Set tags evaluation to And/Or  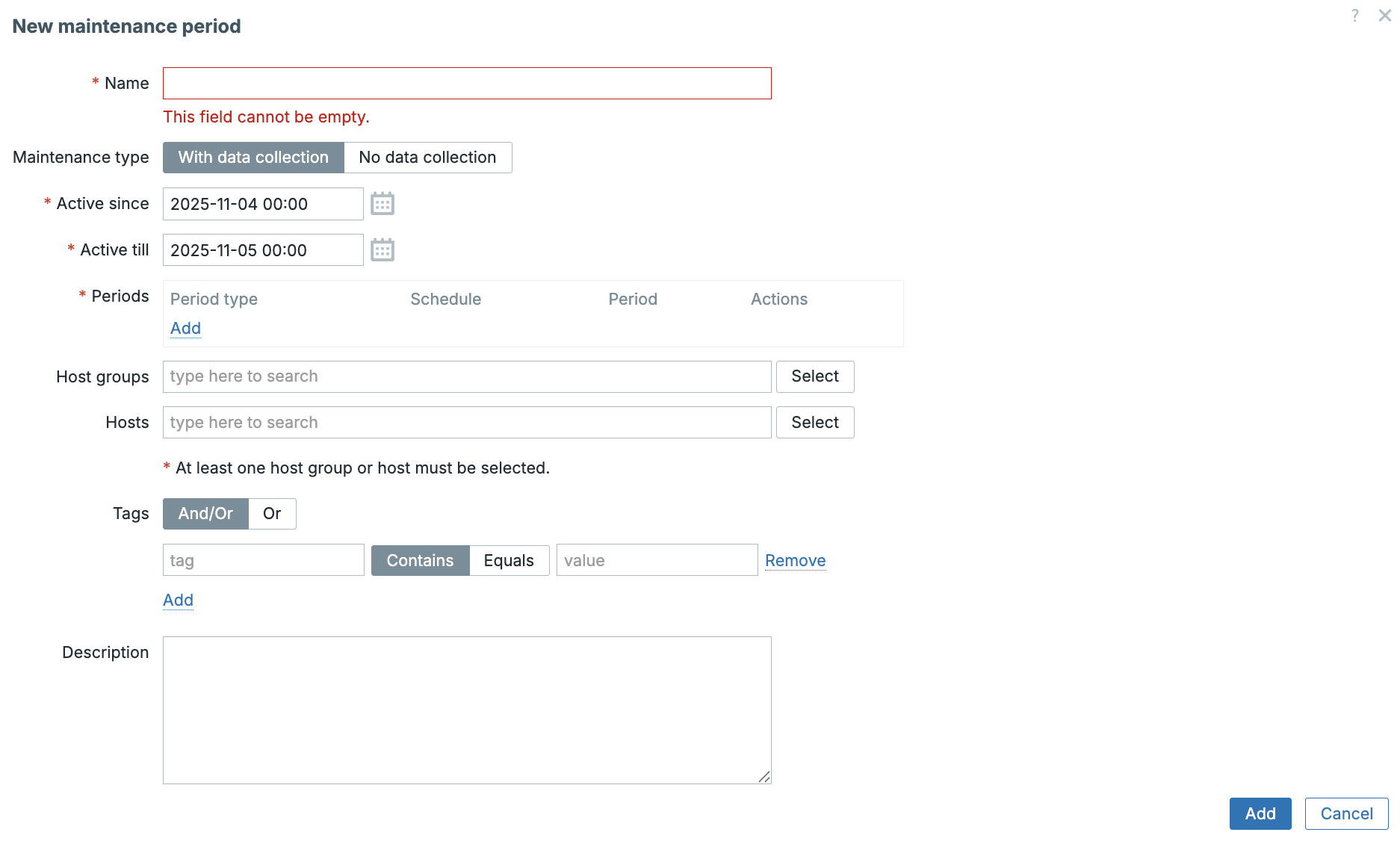[205, 514]
